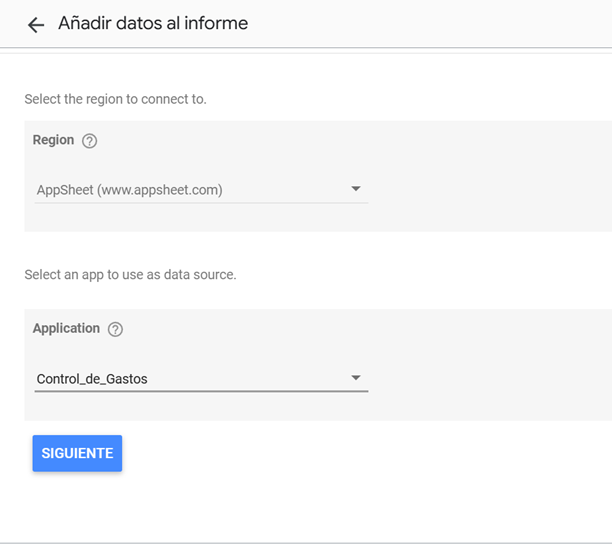Expand the Application dropdown arrow
This screenshot has height=553, width=612.
[356, 378]
